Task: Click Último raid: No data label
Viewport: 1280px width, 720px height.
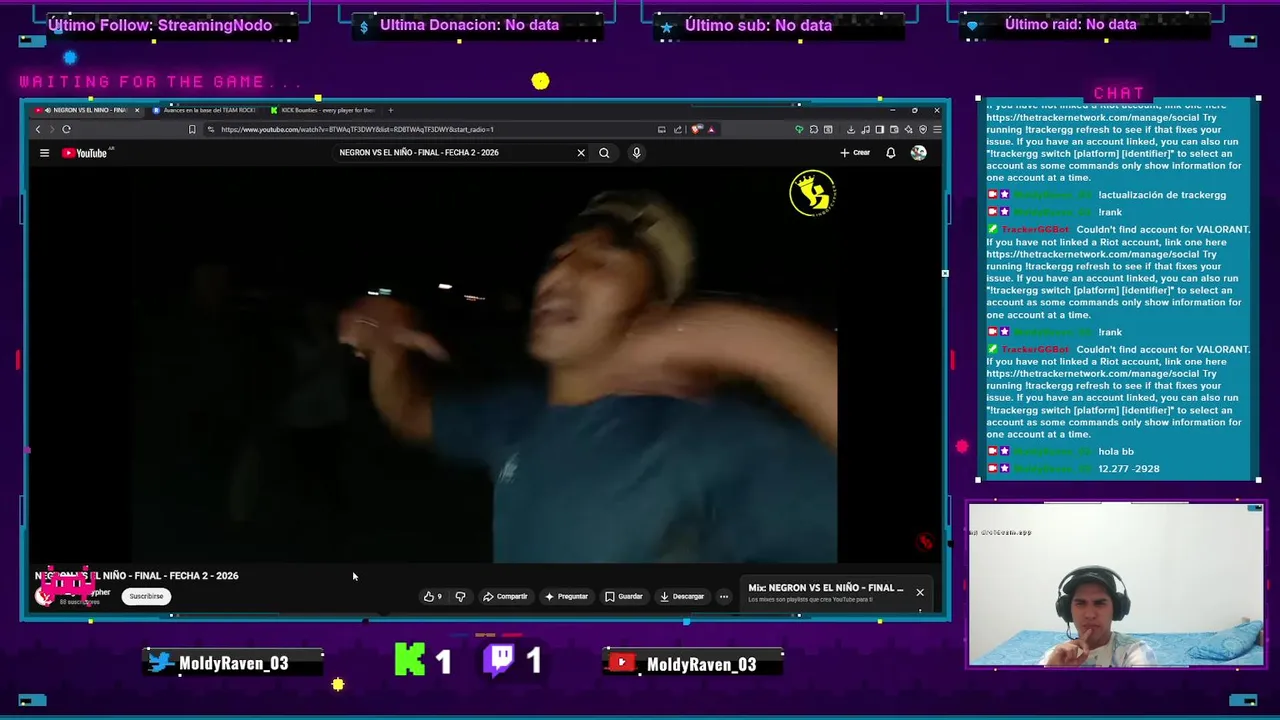Action: [1070, 25]
